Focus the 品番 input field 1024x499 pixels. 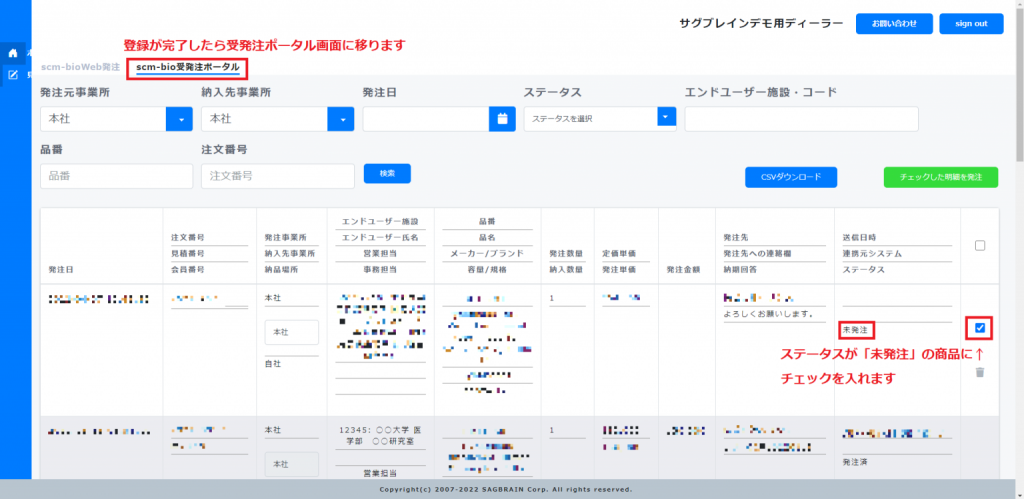(117, 176)
